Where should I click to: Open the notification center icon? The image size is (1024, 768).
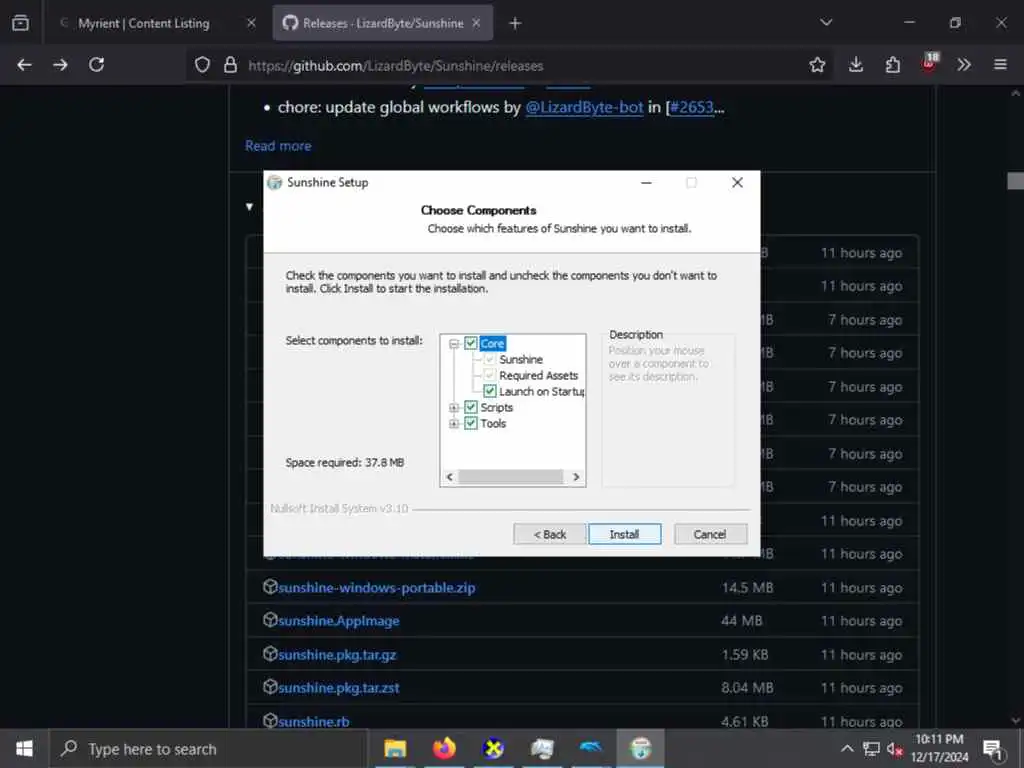tap(993, 749)
